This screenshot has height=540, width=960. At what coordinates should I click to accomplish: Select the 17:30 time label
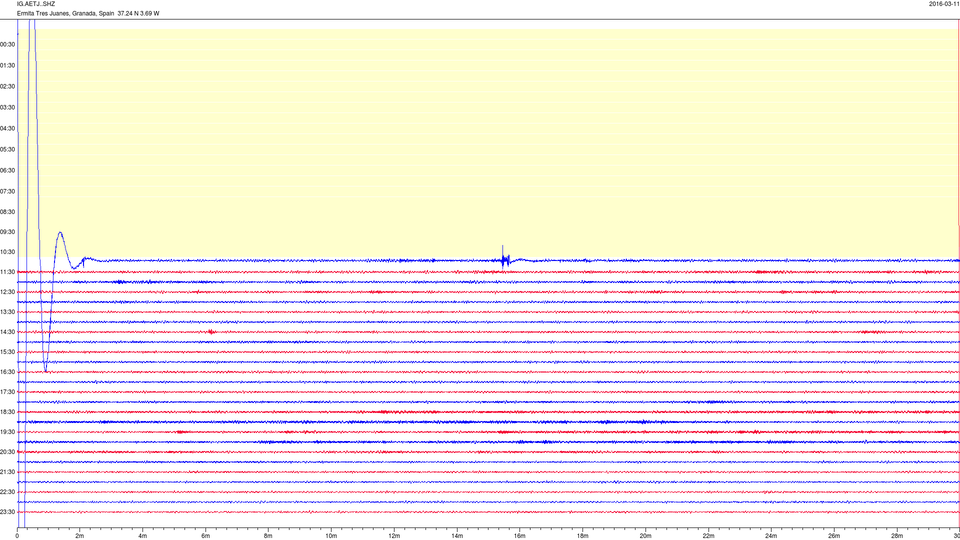tap(7, 392)
